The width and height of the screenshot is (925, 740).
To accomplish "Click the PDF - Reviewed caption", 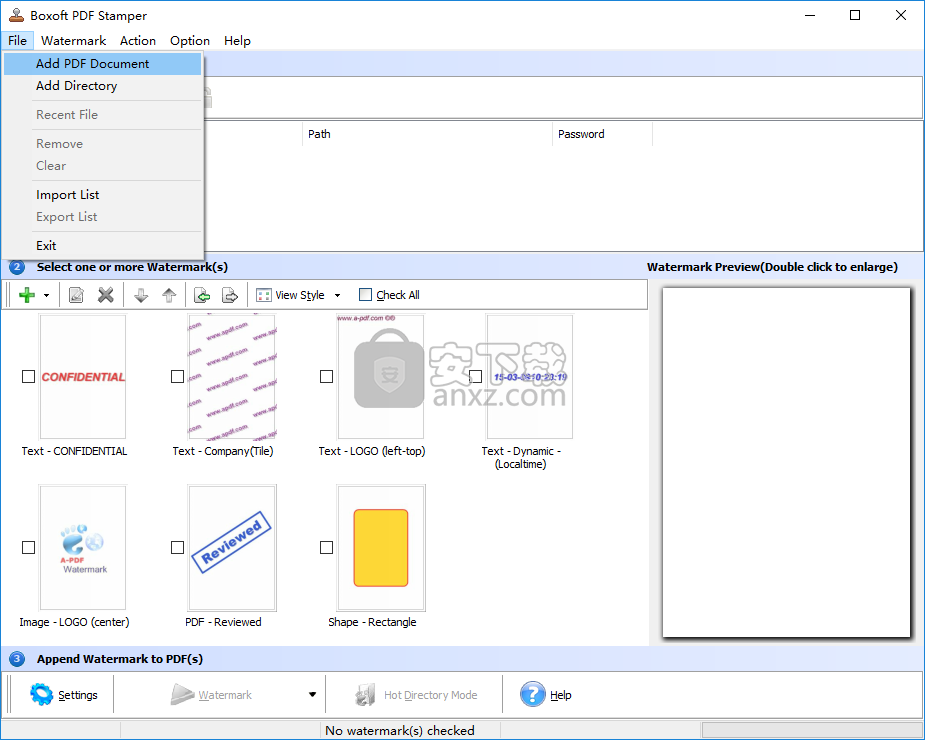I will [223, 622].
